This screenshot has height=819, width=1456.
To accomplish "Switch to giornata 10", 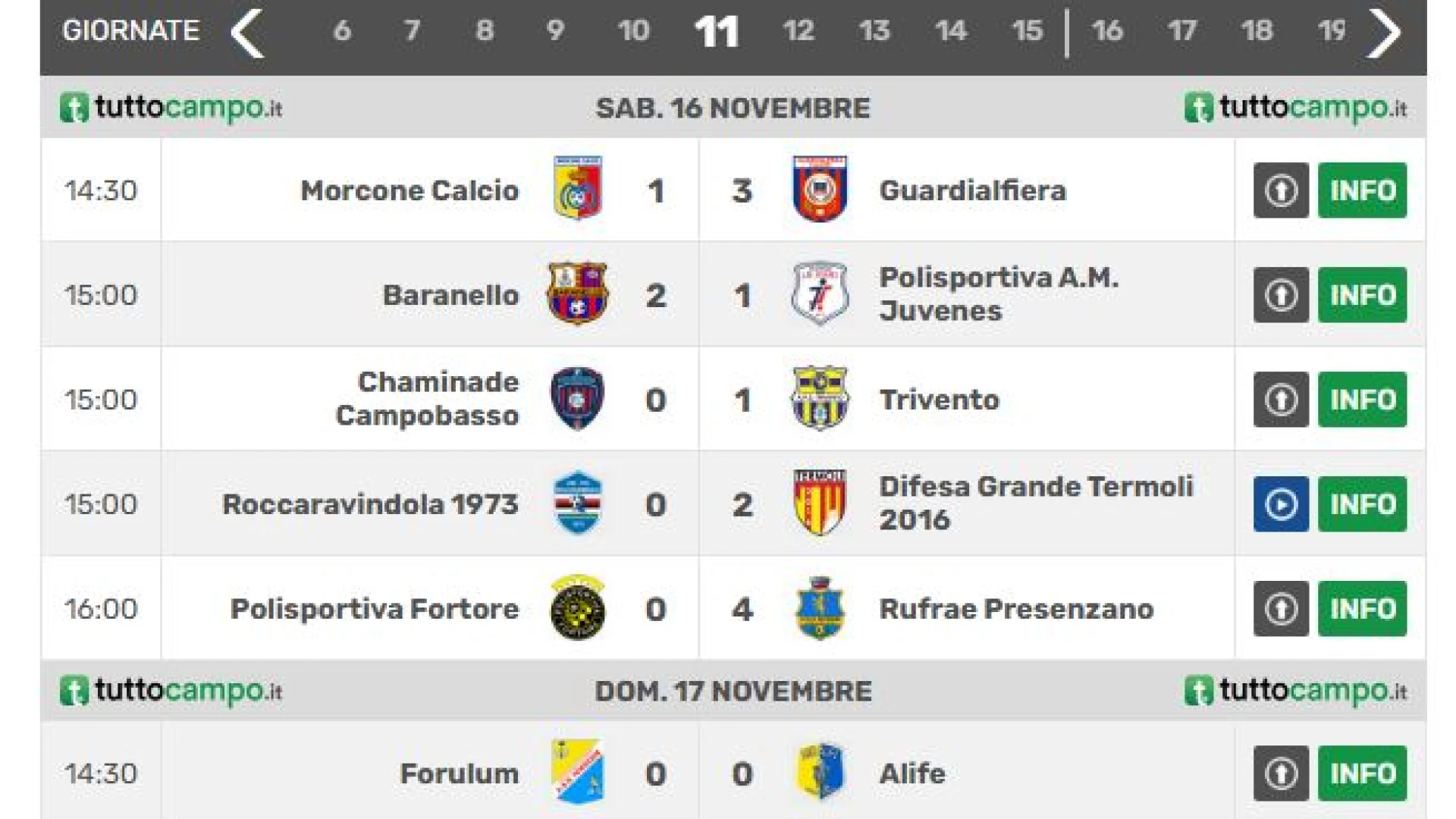I will click(633, 31).
